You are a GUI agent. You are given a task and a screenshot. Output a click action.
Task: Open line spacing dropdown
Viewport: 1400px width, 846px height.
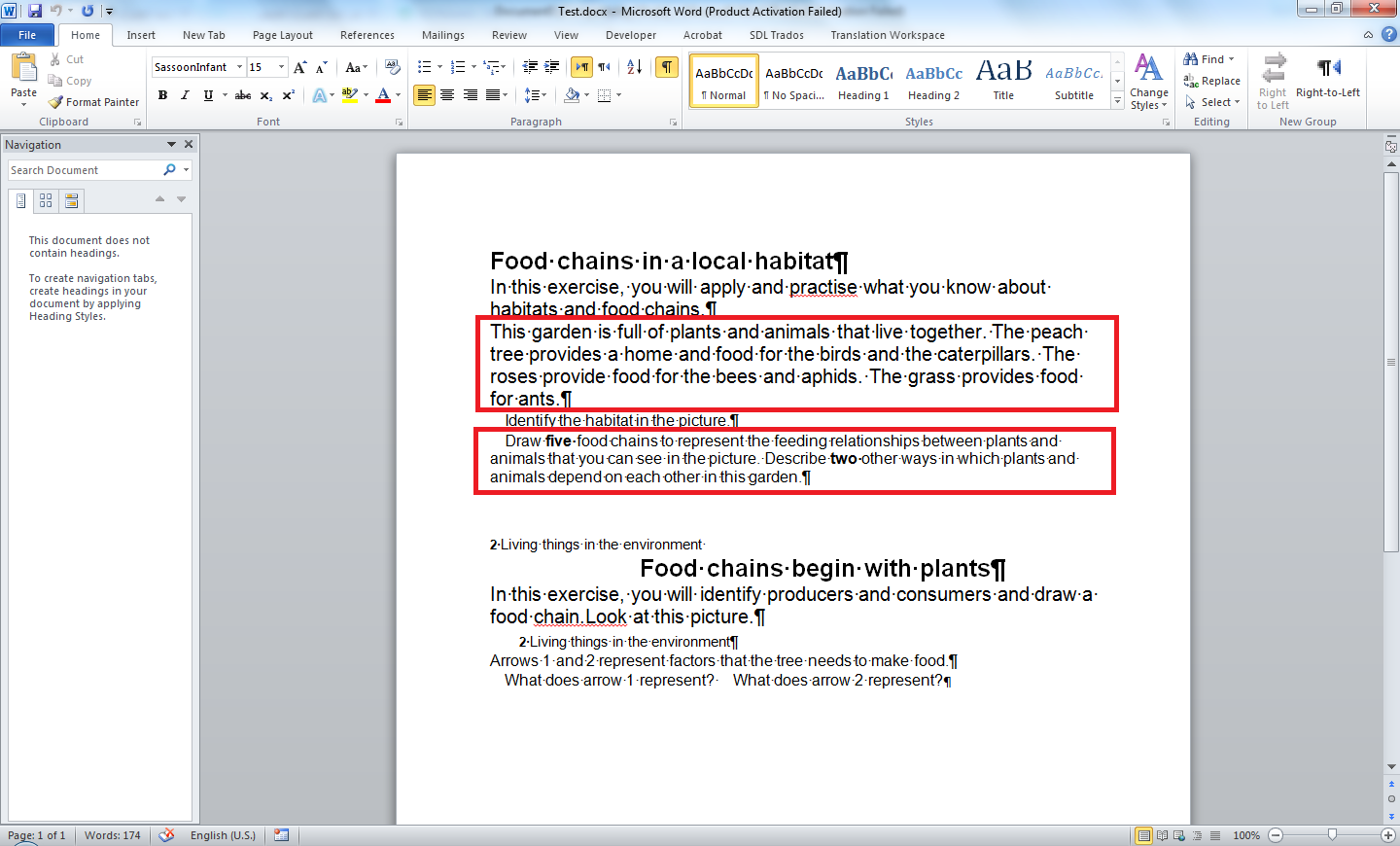tap(535, 95)
